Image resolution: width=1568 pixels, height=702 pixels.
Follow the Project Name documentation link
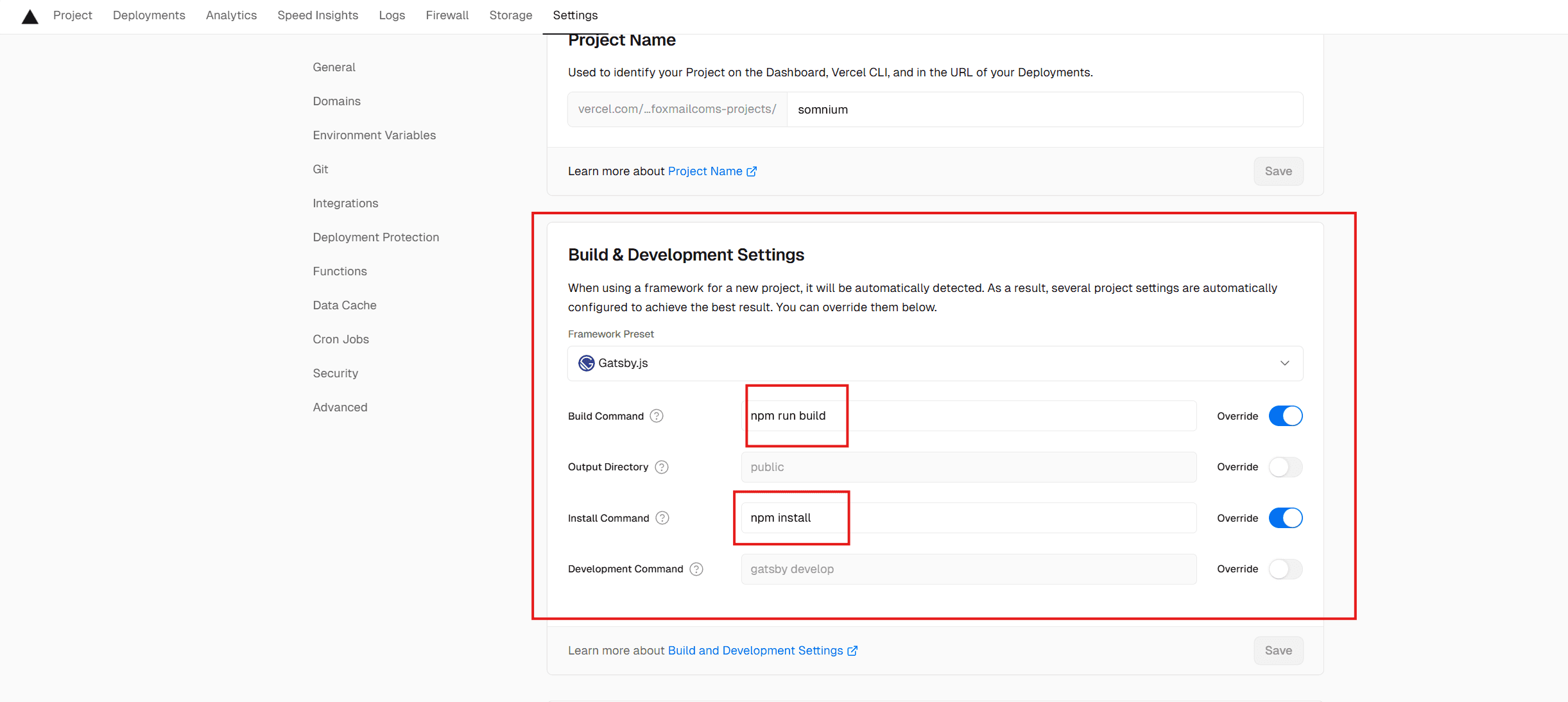pos(712,171)
